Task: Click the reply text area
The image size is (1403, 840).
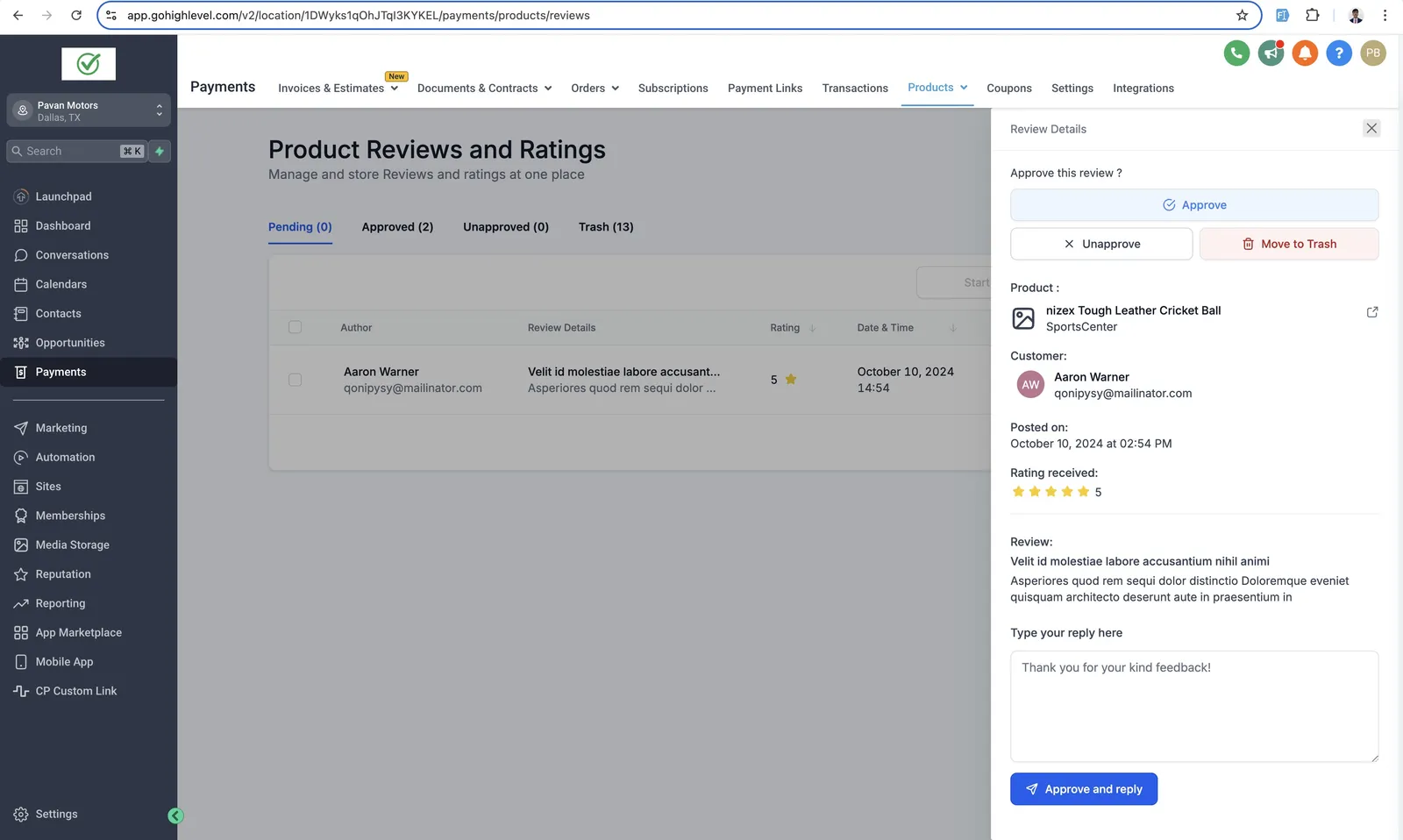Action: coord(1194,706)
